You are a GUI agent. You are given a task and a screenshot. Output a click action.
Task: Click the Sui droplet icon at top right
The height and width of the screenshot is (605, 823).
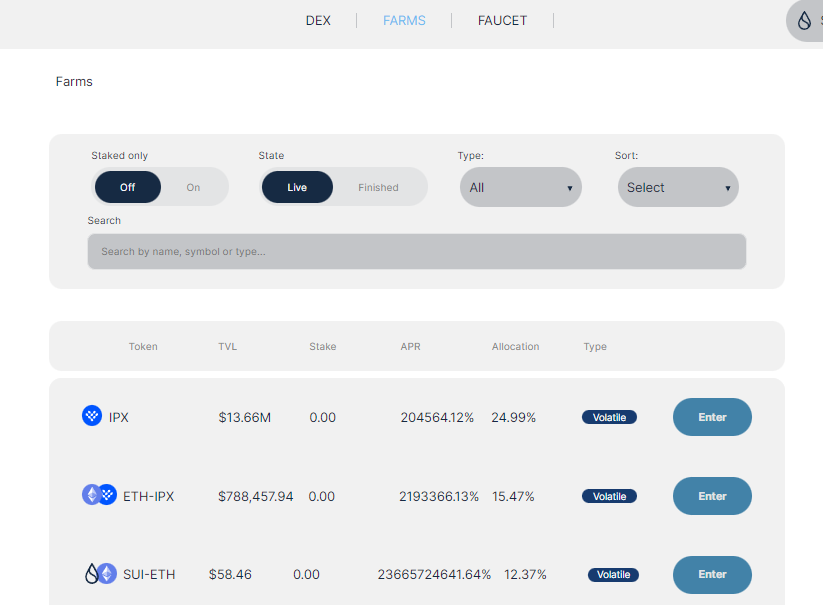tap(805, 20)
